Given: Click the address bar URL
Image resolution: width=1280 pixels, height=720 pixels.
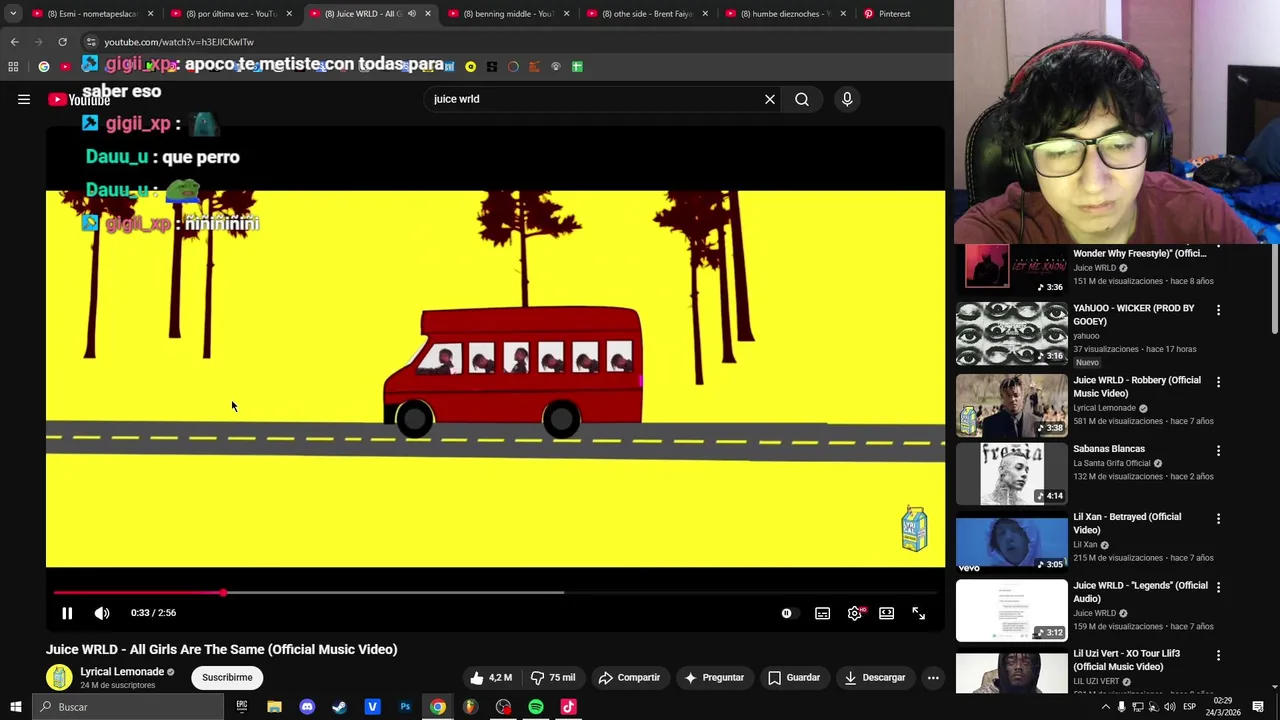Looking at the screenshot, I should pos(179,42).
